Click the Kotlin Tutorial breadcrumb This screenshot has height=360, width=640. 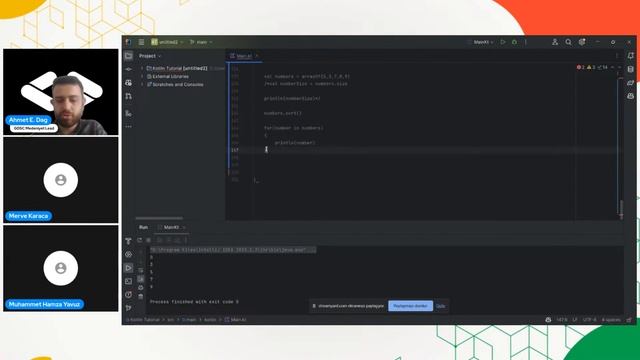click(x=143, y=320)
